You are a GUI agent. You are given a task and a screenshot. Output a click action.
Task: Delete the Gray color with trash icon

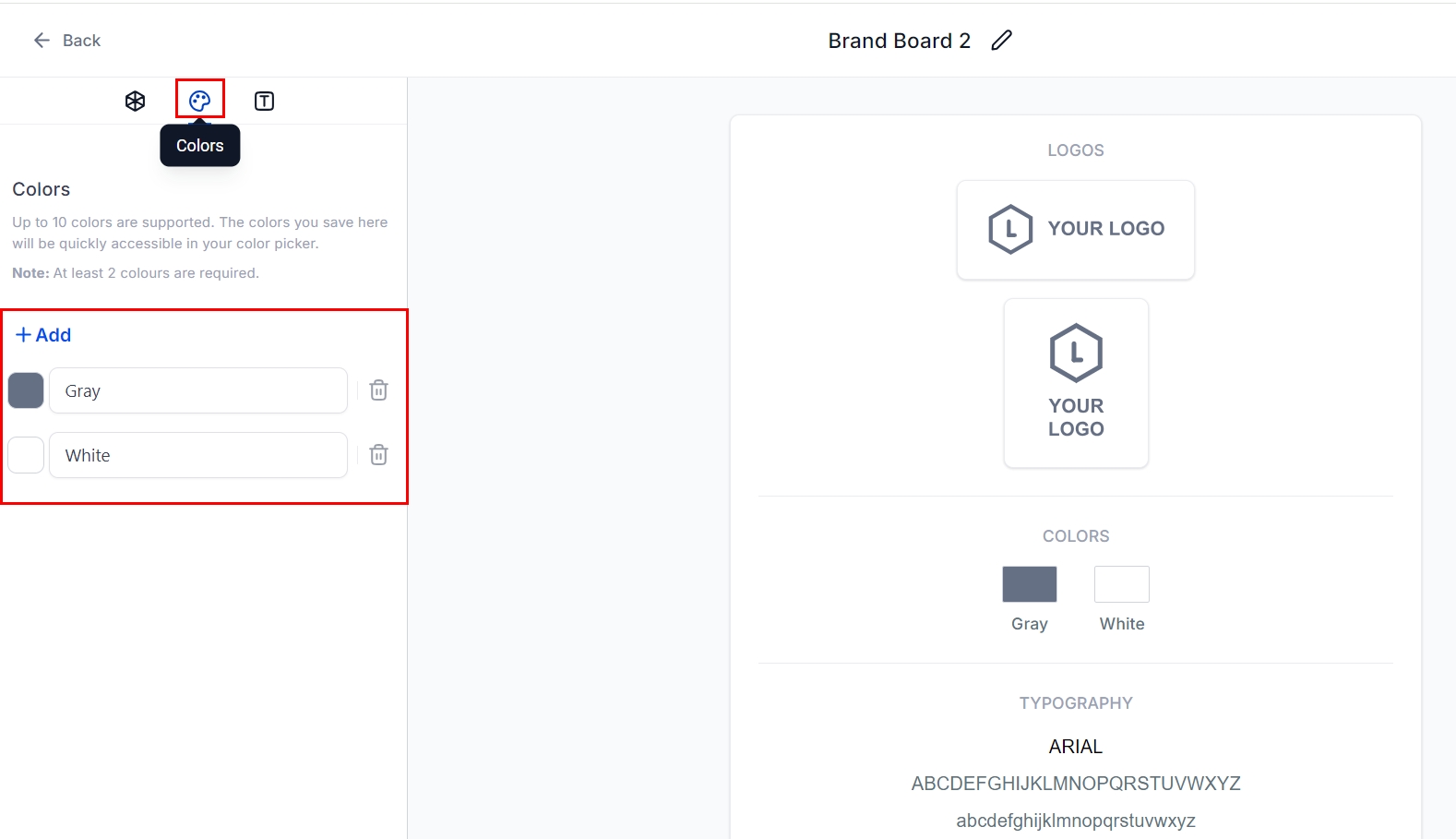pos(378,390)
